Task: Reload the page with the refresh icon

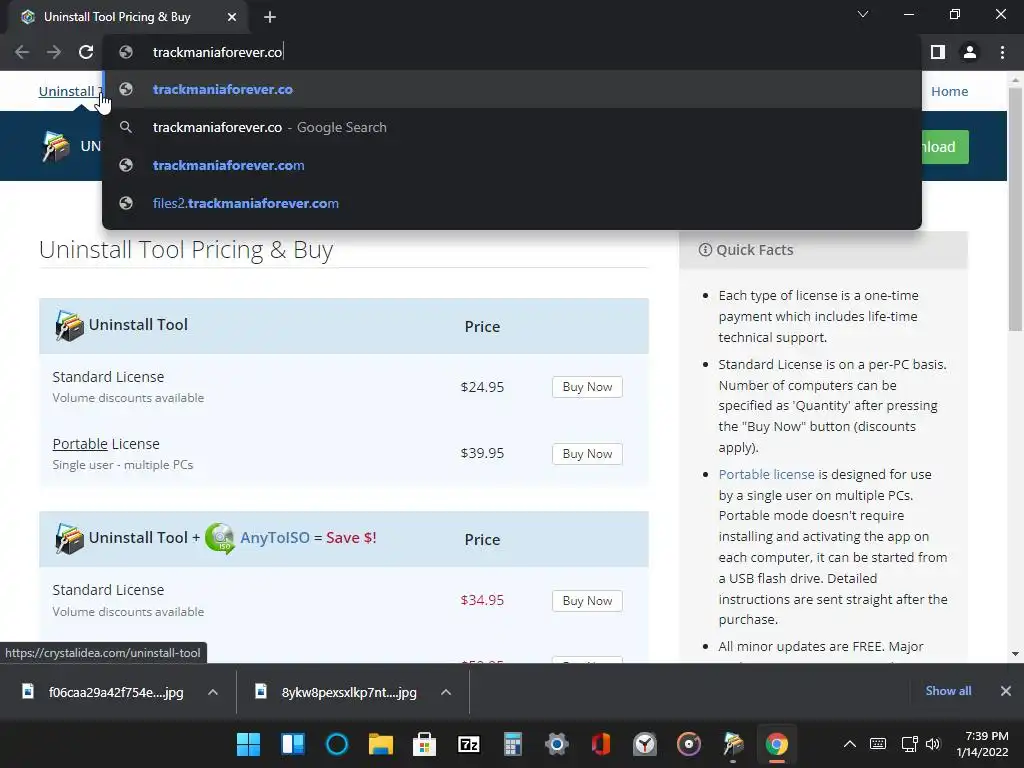Action: (x=86, y=52)
